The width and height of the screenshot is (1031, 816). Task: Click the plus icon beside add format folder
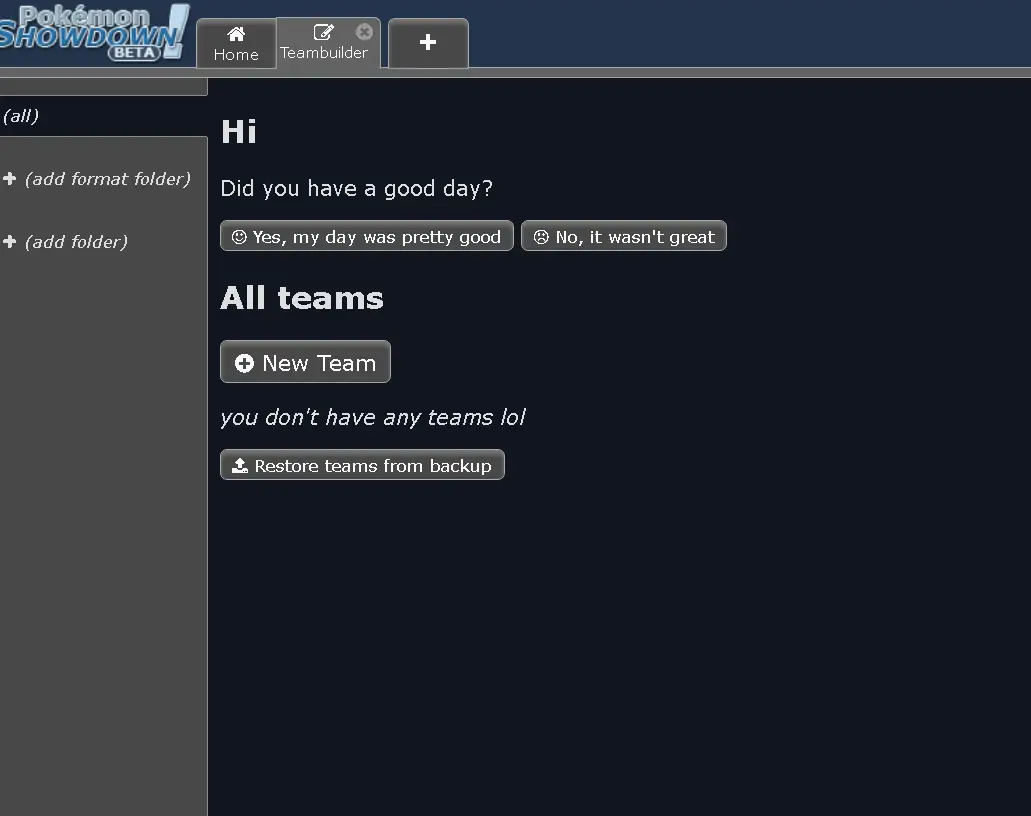coord(10,179)
